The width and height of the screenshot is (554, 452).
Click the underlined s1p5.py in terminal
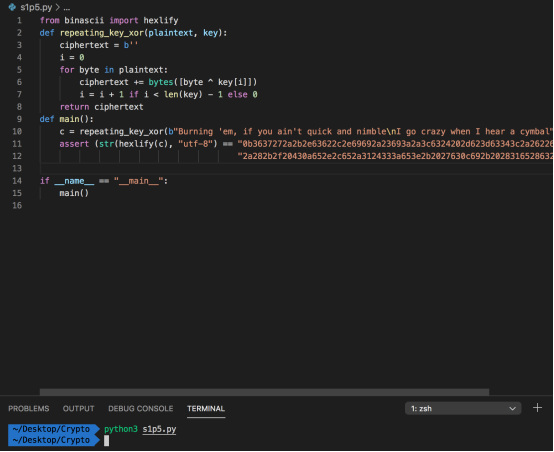pyautogui.click(x=159, y=429)
